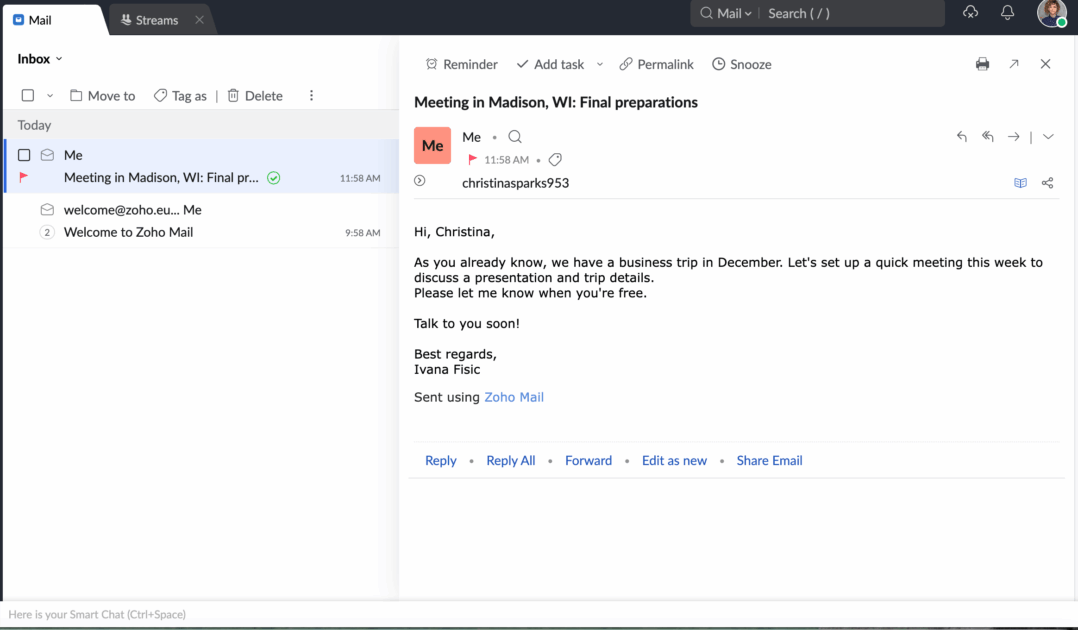Print the open email

click(x=982, y=63)
